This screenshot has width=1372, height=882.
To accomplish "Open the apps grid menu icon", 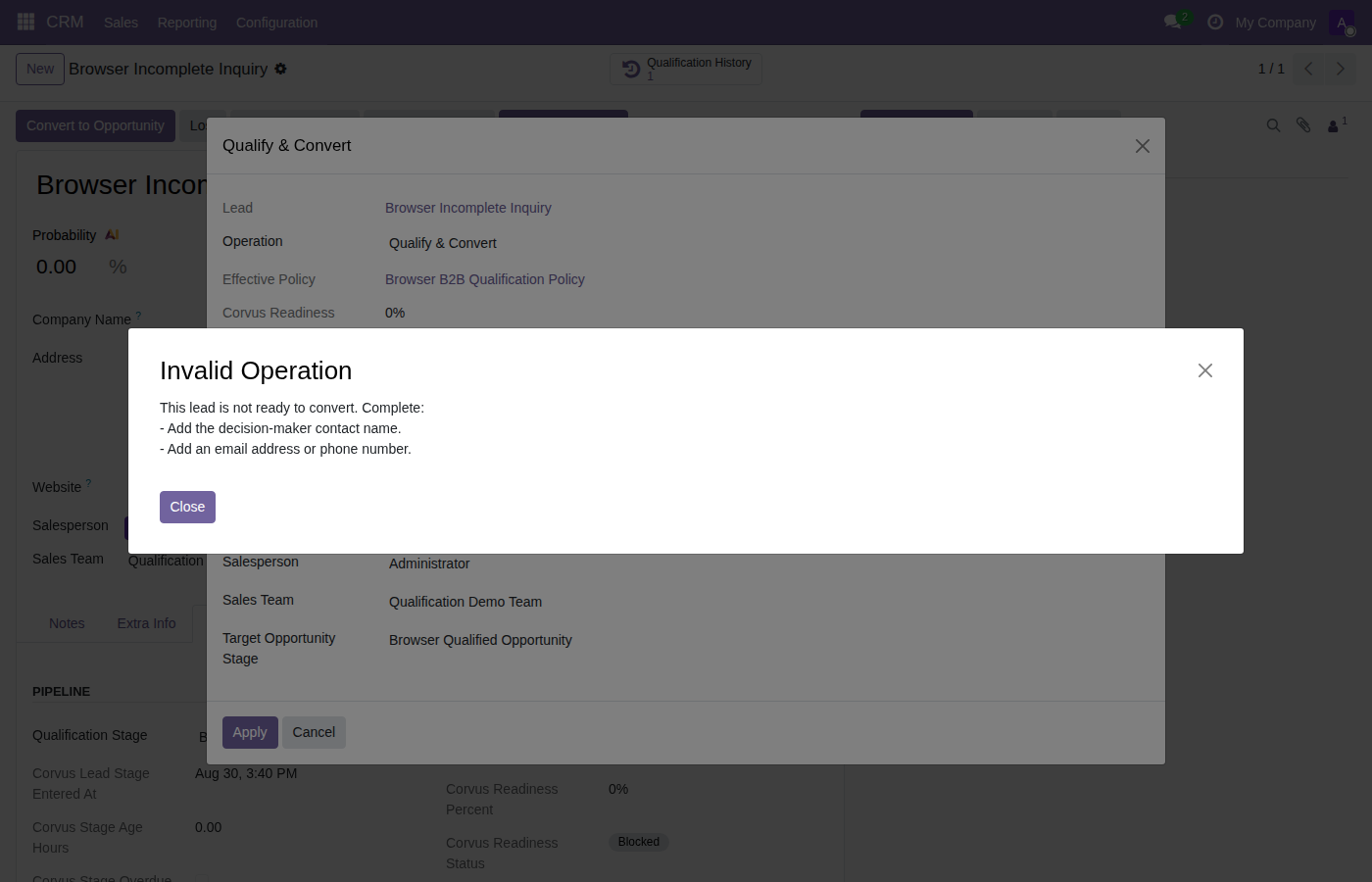I will click(26, 22).
